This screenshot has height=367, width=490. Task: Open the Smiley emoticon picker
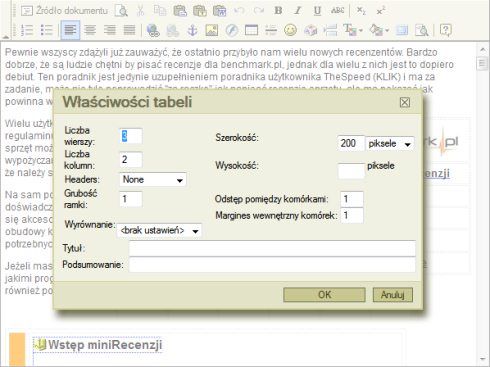click(290, 30)
